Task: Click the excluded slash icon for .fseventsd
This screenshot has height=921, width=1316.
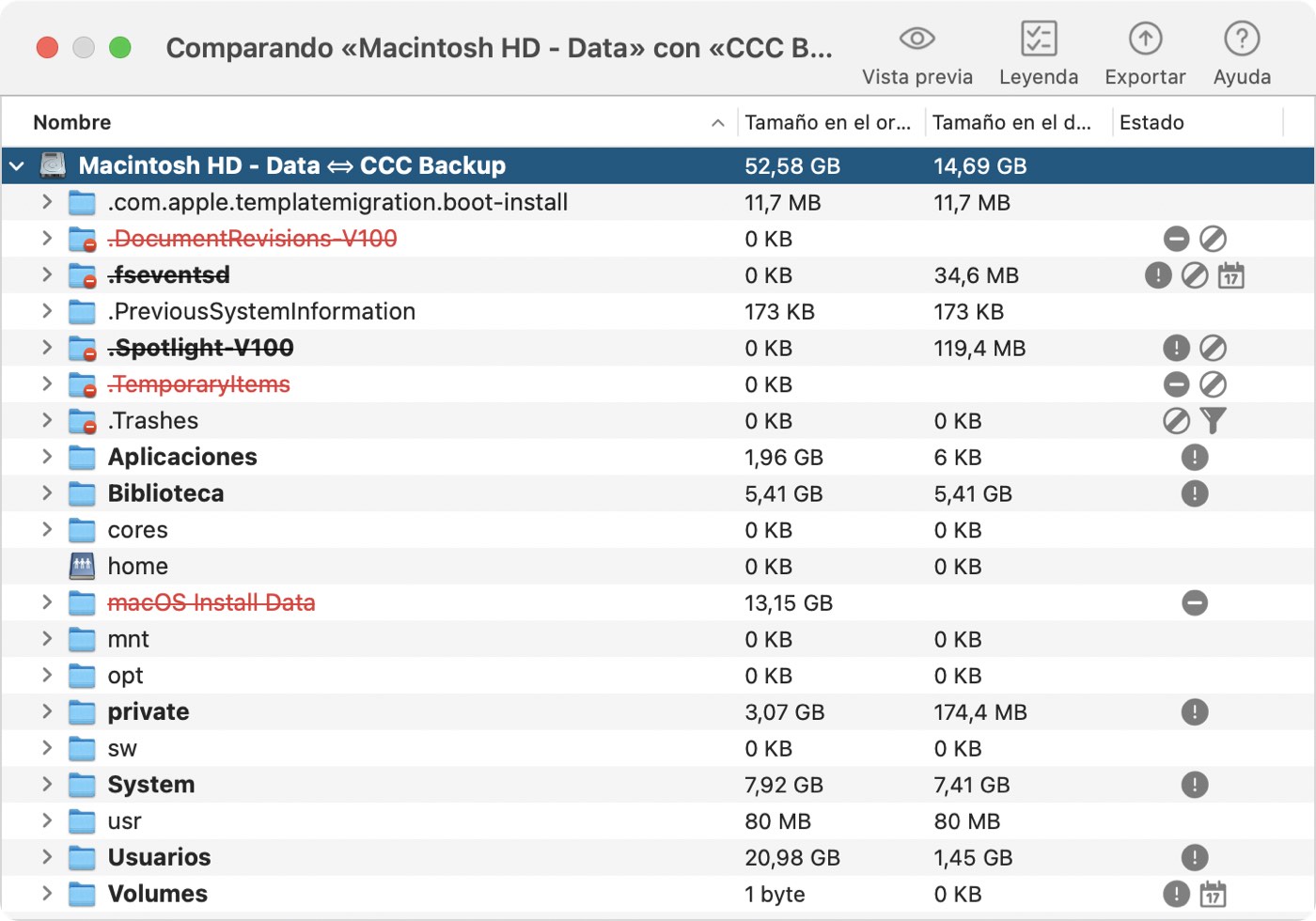Action: (1195, 275)
